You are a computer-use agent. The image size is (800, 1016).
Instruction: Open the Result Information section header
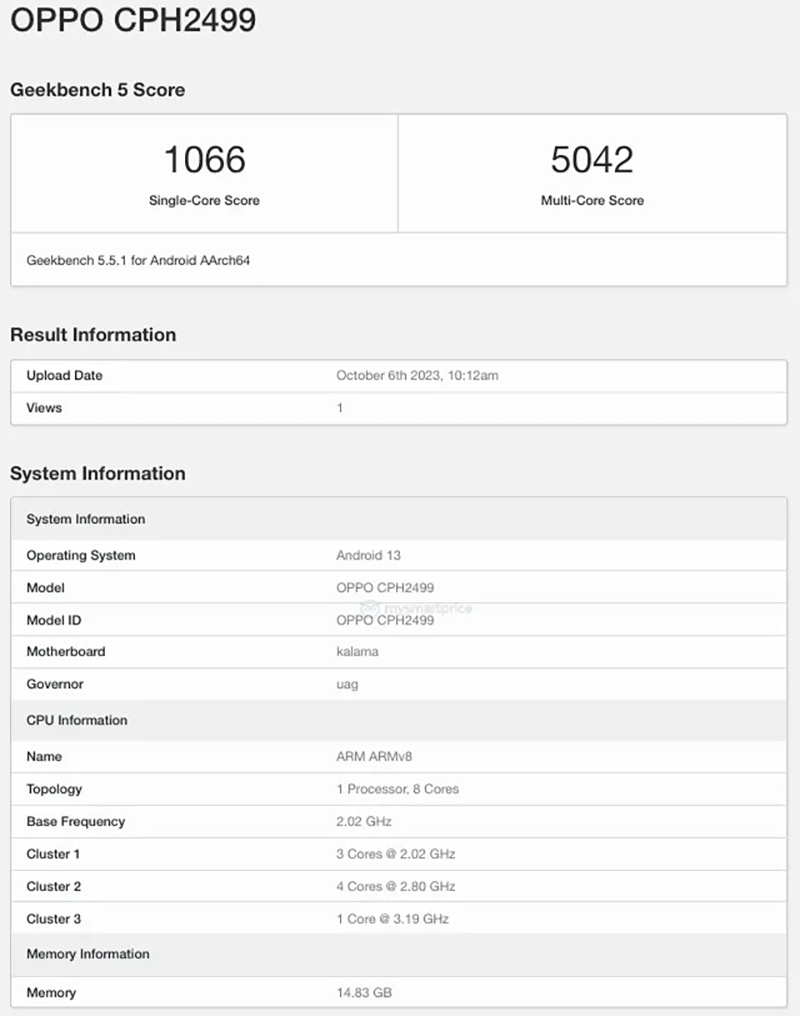pyautogui.click(x=94, y=335)
